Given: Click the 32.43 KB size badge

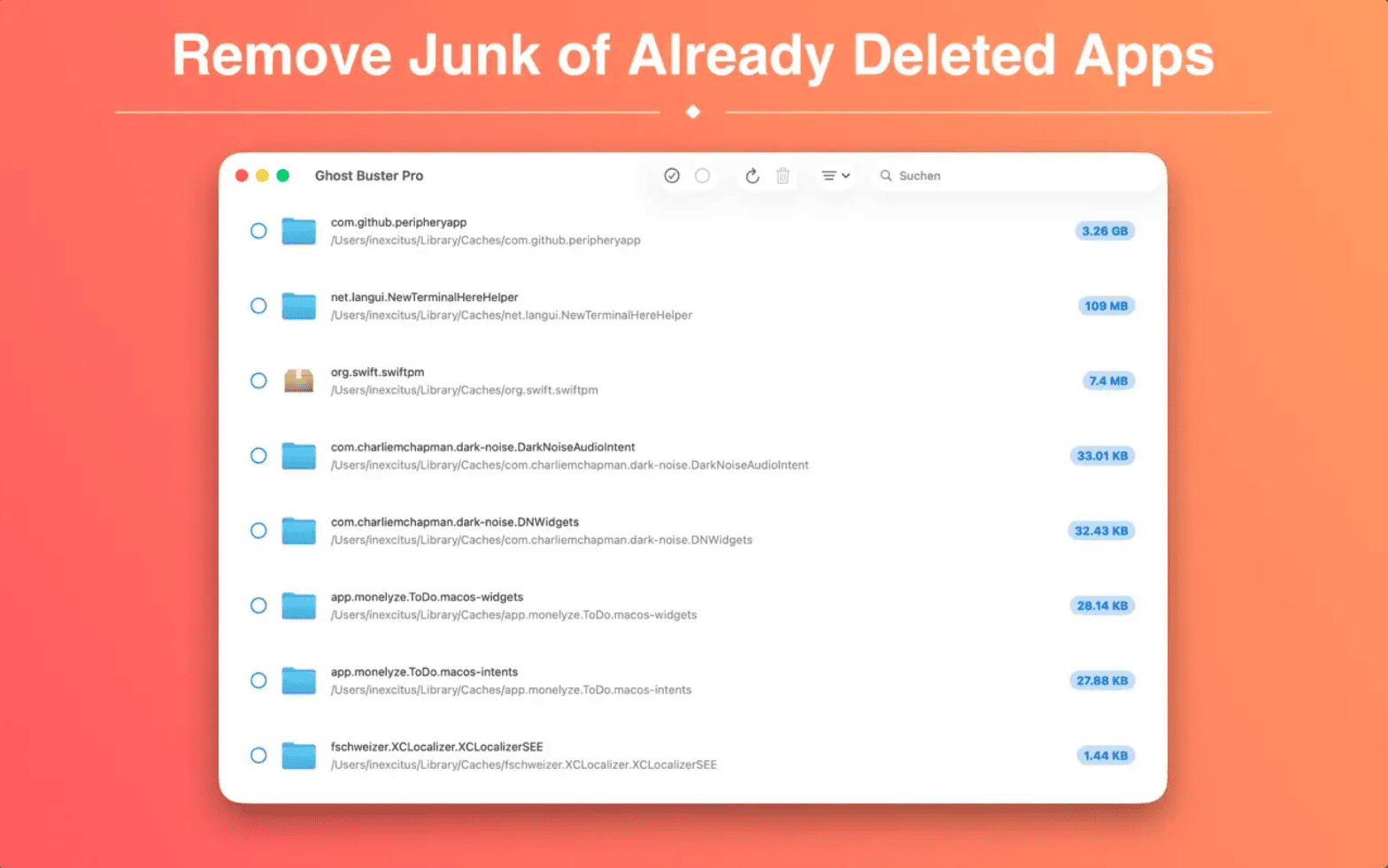Looking at the screenshot, I should pyautogui.click(x=1101, y=531).
